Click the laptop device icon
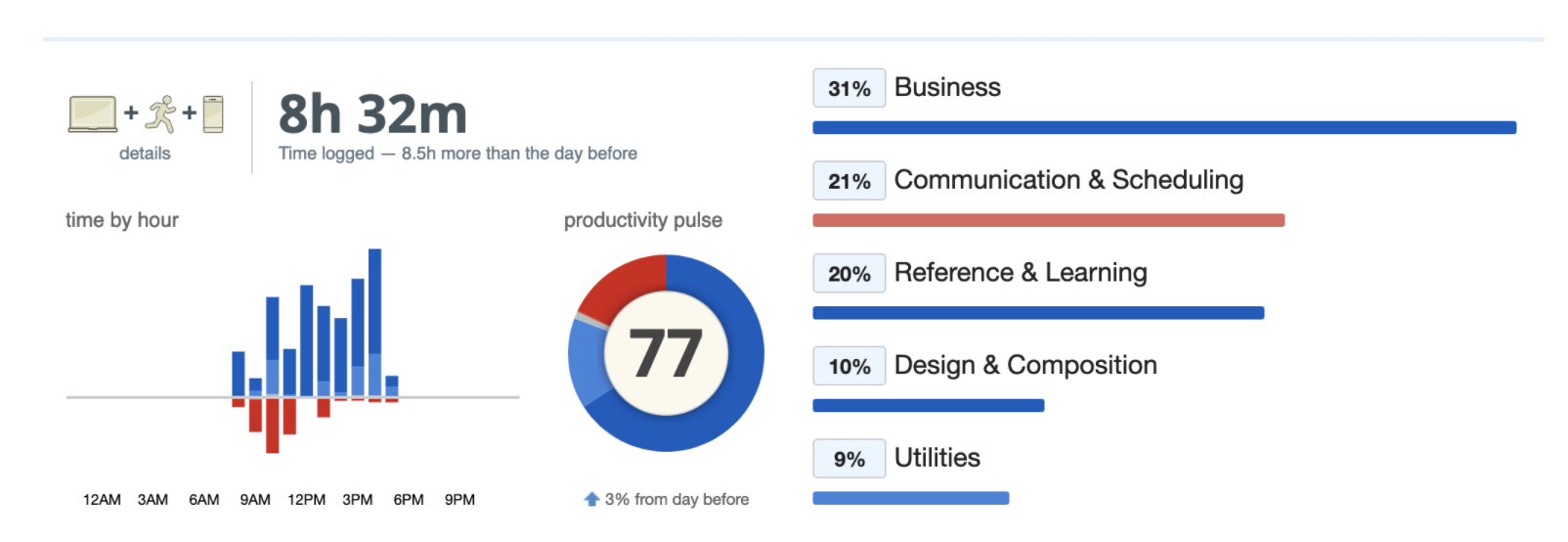Viewport: 1568px width, 542px height. 93,113
